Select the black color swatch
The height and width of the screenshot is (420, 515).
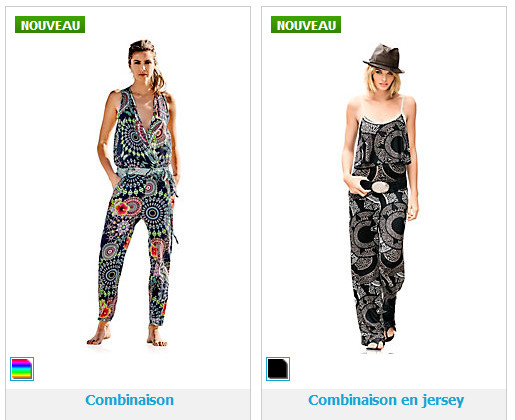[278, 369]
